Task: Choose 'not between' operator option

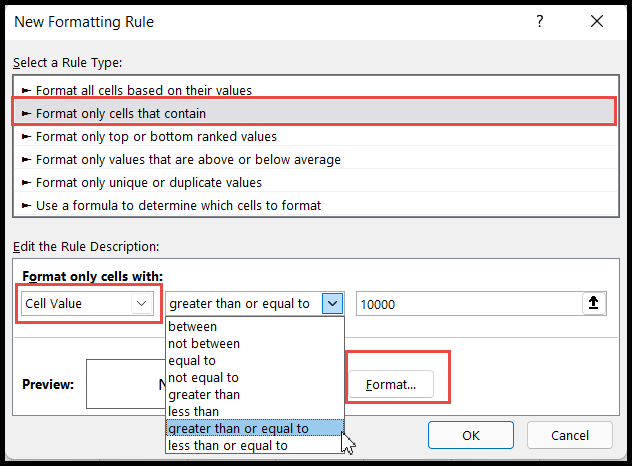Action: coord(205,343)
